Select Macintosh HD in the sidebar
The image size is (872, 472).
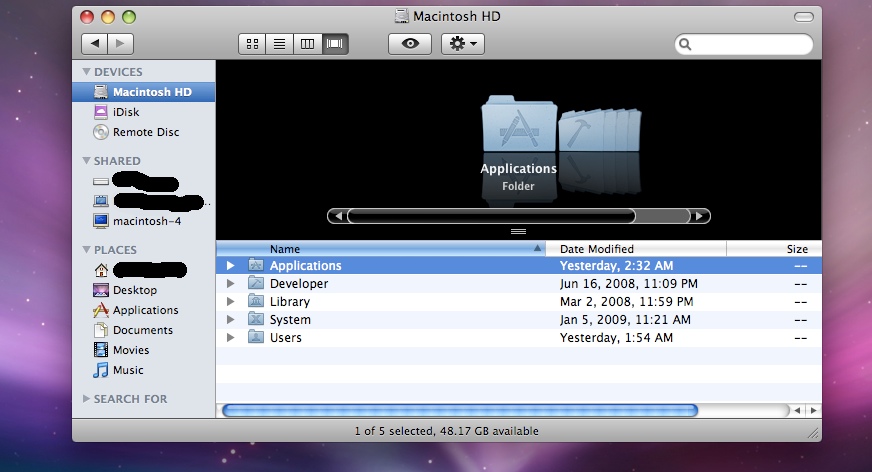[x=143, y=92]
